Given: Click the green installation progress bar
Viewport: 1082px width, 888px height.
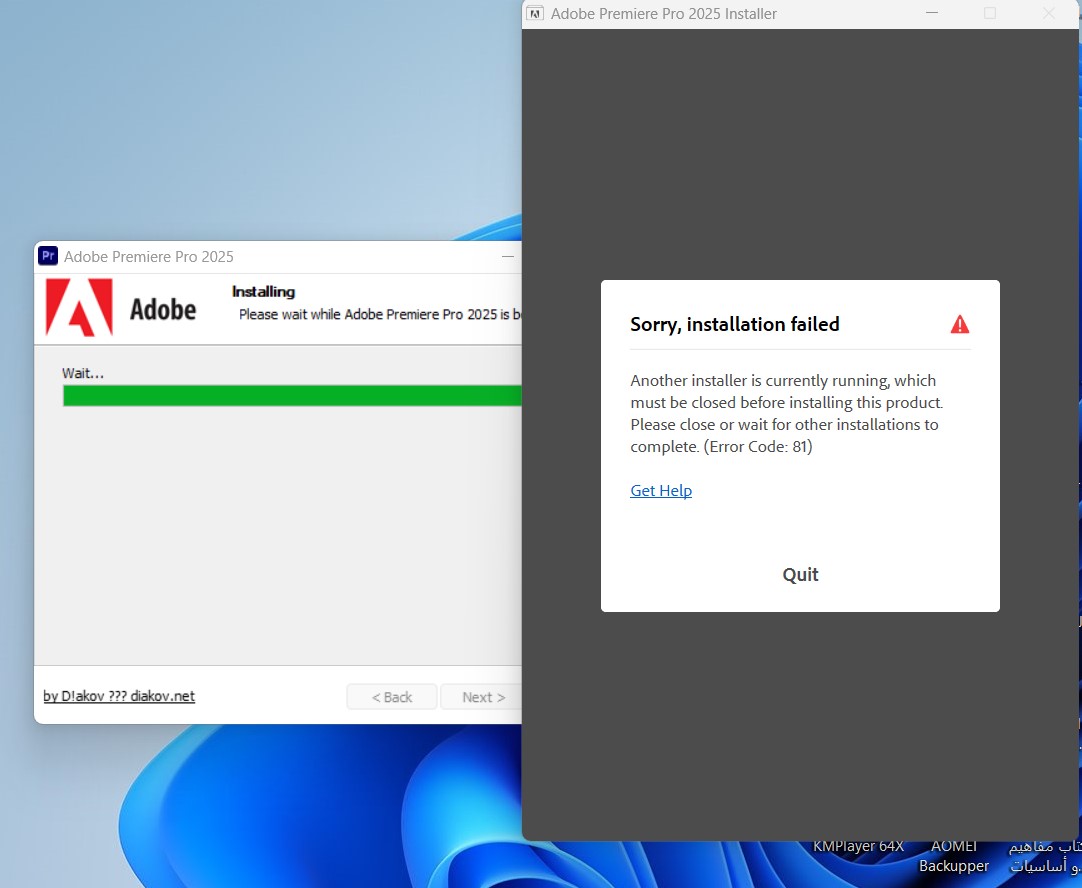Looking at the screenshot, I should pyautogui.click(x=292, y=395).
